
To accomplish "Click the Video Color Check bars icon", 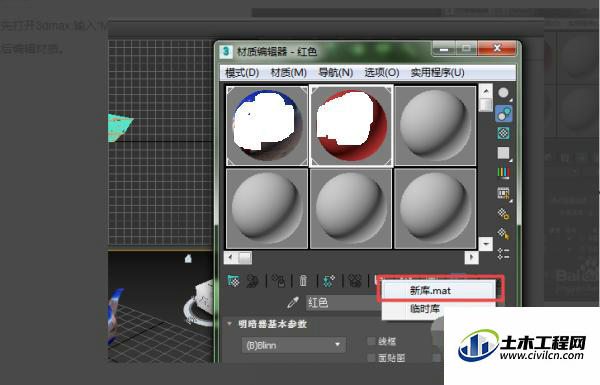I will [504, 173].
